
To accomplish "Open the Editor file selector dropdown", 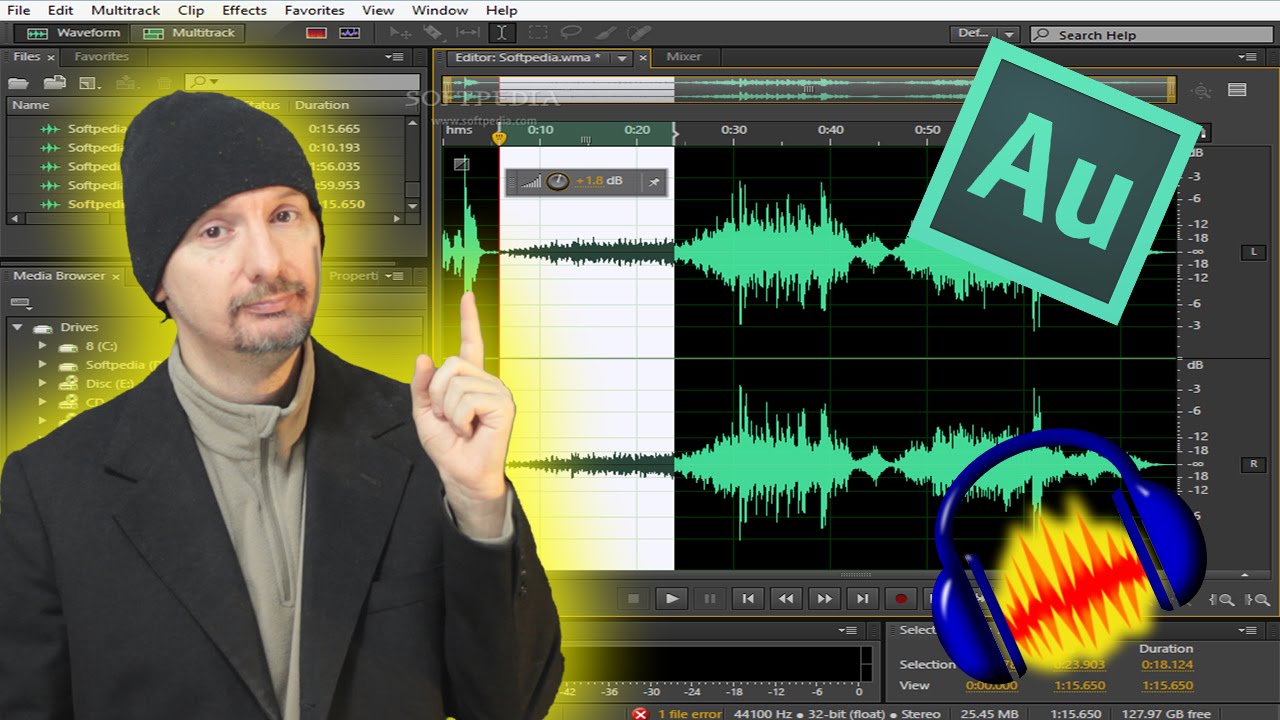I will pyautogui.click(x=622, y=58).
